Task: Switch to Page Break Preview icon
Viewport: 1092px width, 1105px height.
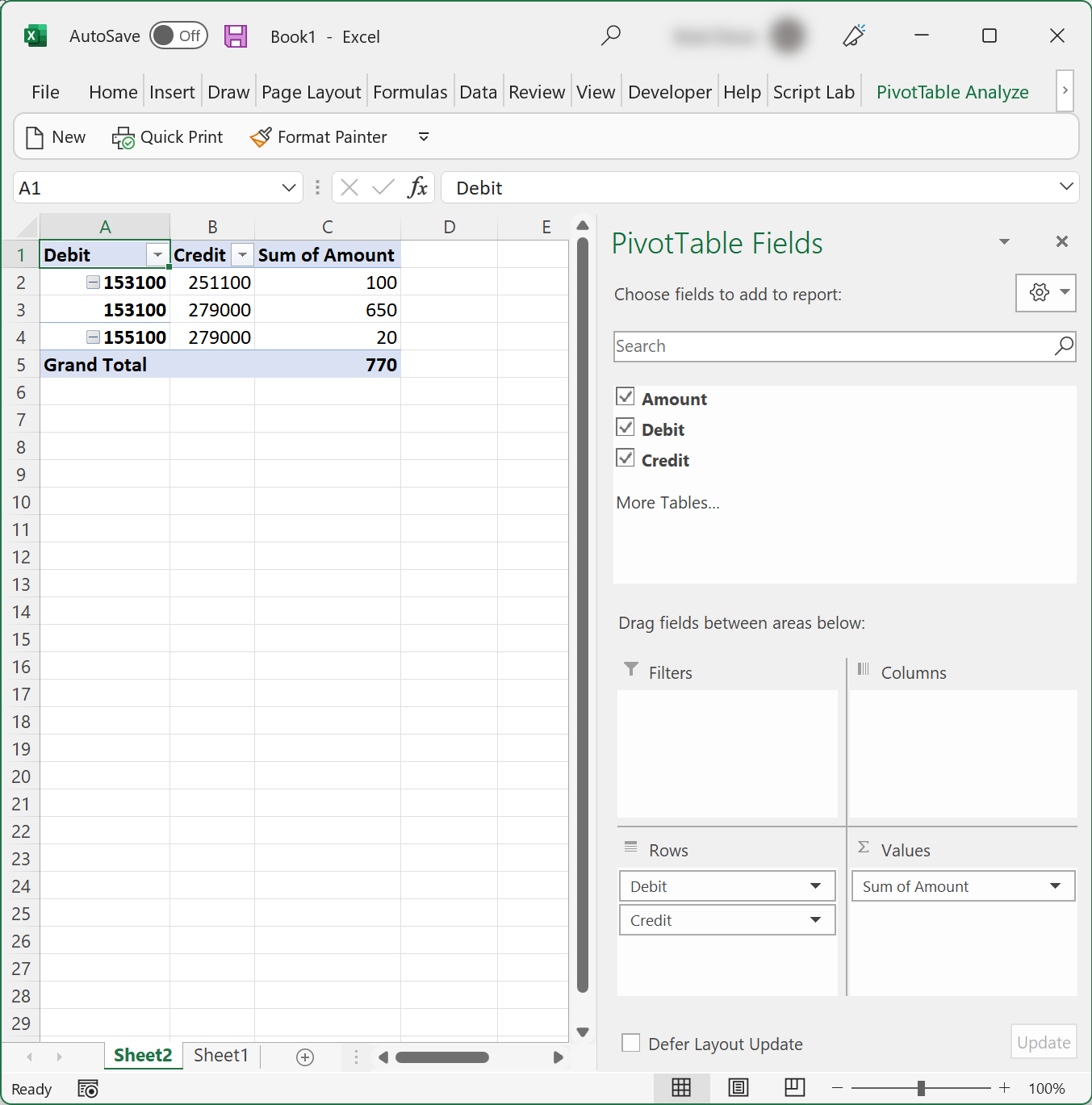Action: tap(794, 1087)
